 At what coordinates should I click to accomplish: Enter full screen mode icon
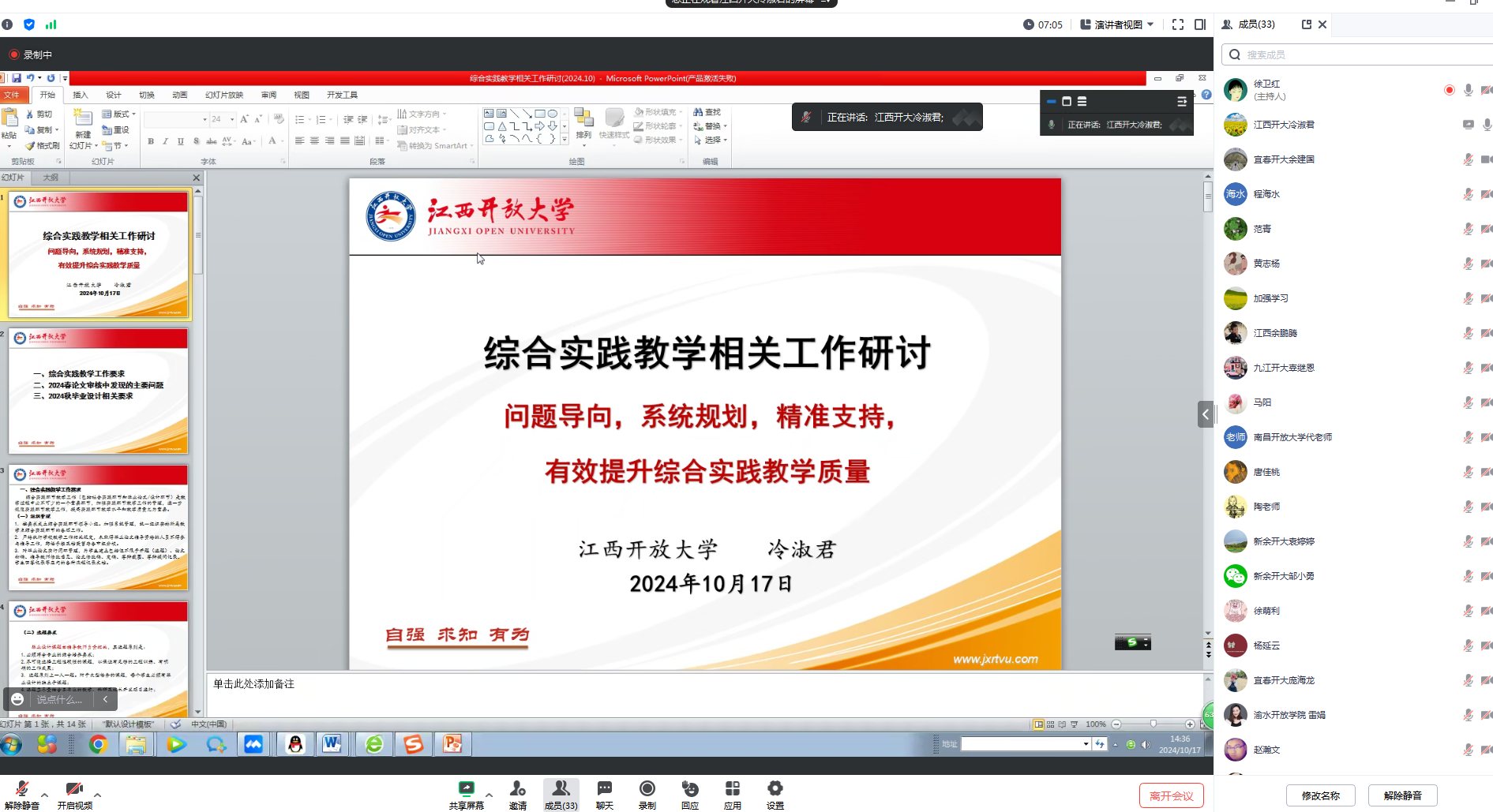[x=1177, y=24]
